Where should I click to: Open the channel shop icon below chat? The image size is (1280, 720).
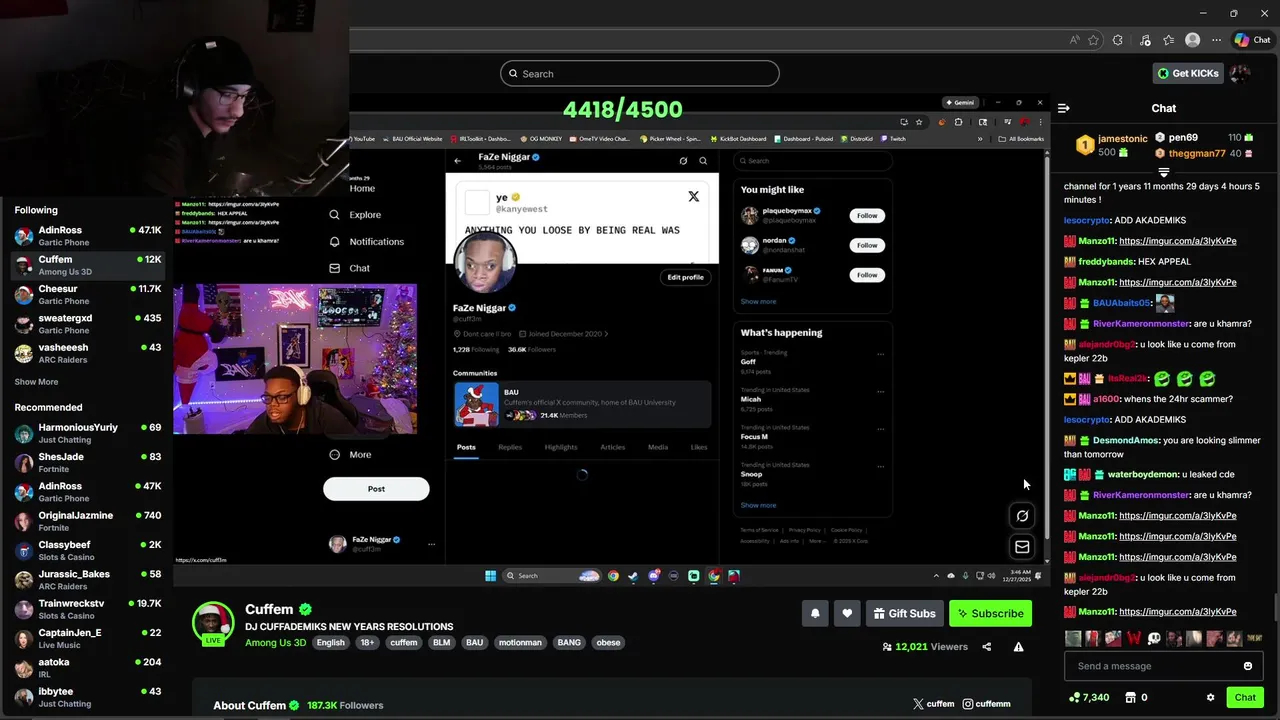[x=1131, y=697]
